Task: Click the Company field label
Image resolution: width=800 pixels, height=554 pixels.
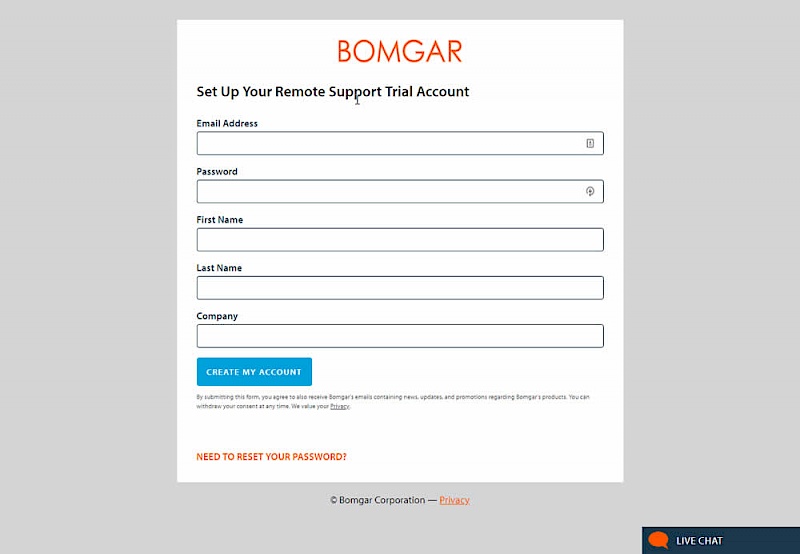Action: pyautogui.click(x=217, y=316)
